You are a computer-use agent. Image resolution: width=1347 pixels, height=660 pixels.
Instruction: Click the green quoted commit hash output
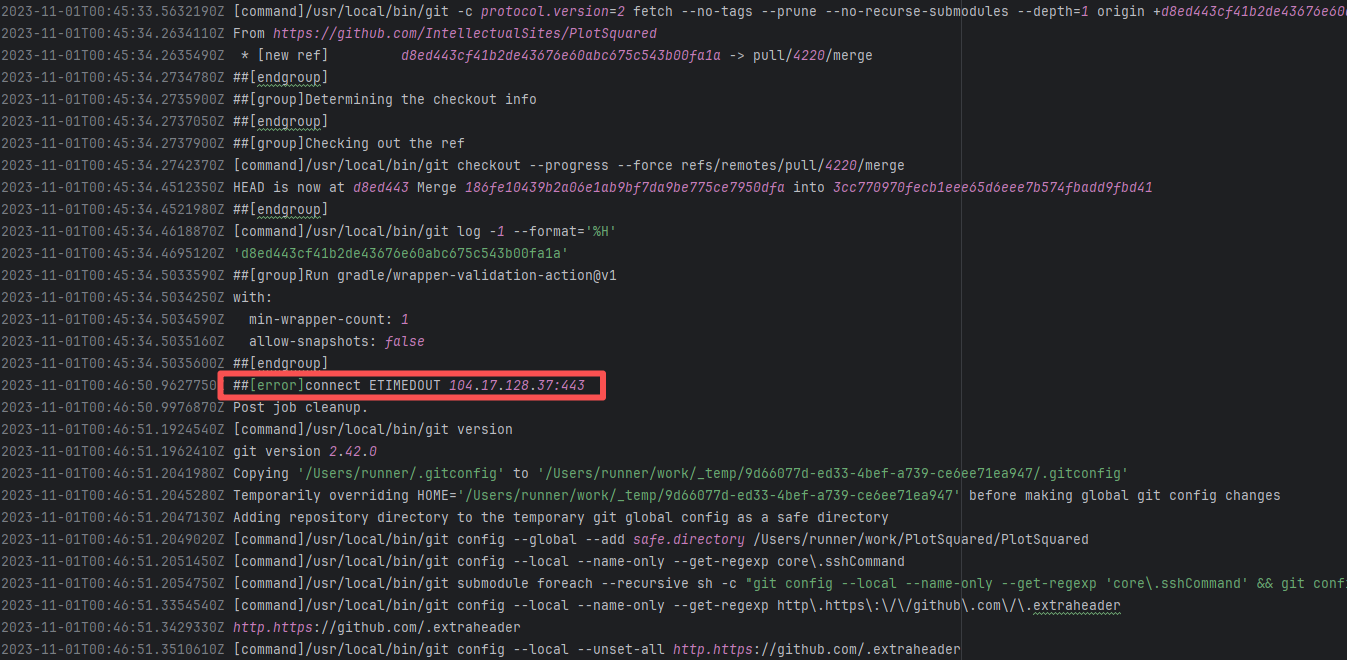point(400,253)
